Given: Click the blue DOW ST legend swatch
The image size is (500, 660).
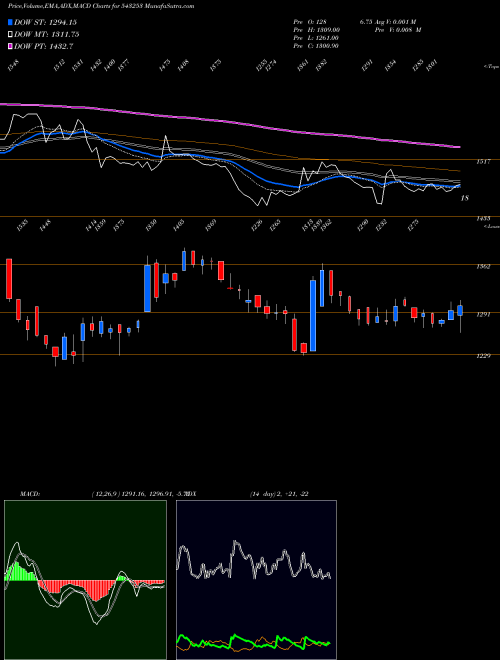Looking at the screenshot, I should pyautogui.click(x=10, y=22).
